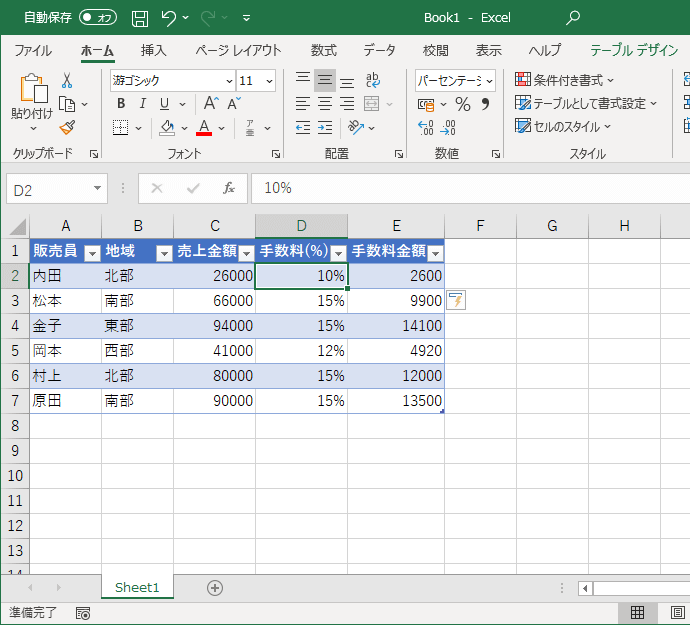Apply the red font color
This screenshot has height=625, width=690.
[x=204, y=128]
